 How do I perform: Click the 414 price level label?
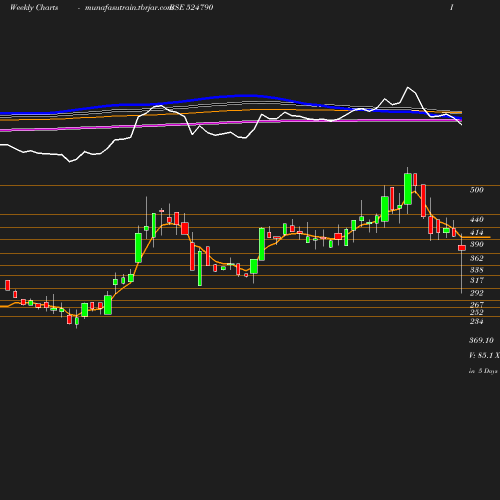click(477, 232)
